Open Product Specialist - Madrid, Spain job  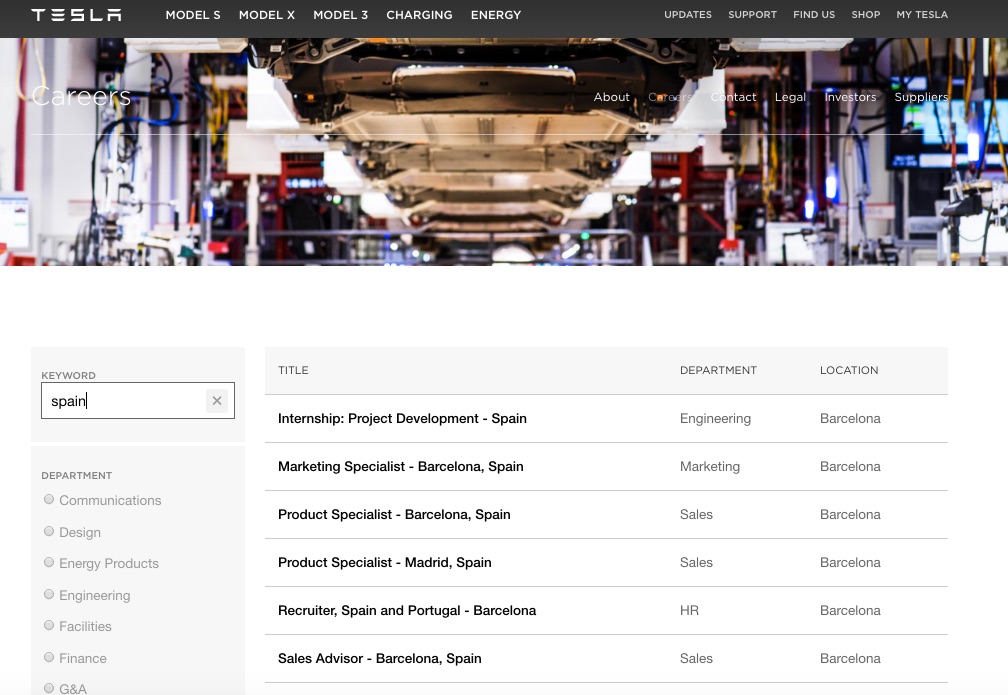click(x=384, y=563)
